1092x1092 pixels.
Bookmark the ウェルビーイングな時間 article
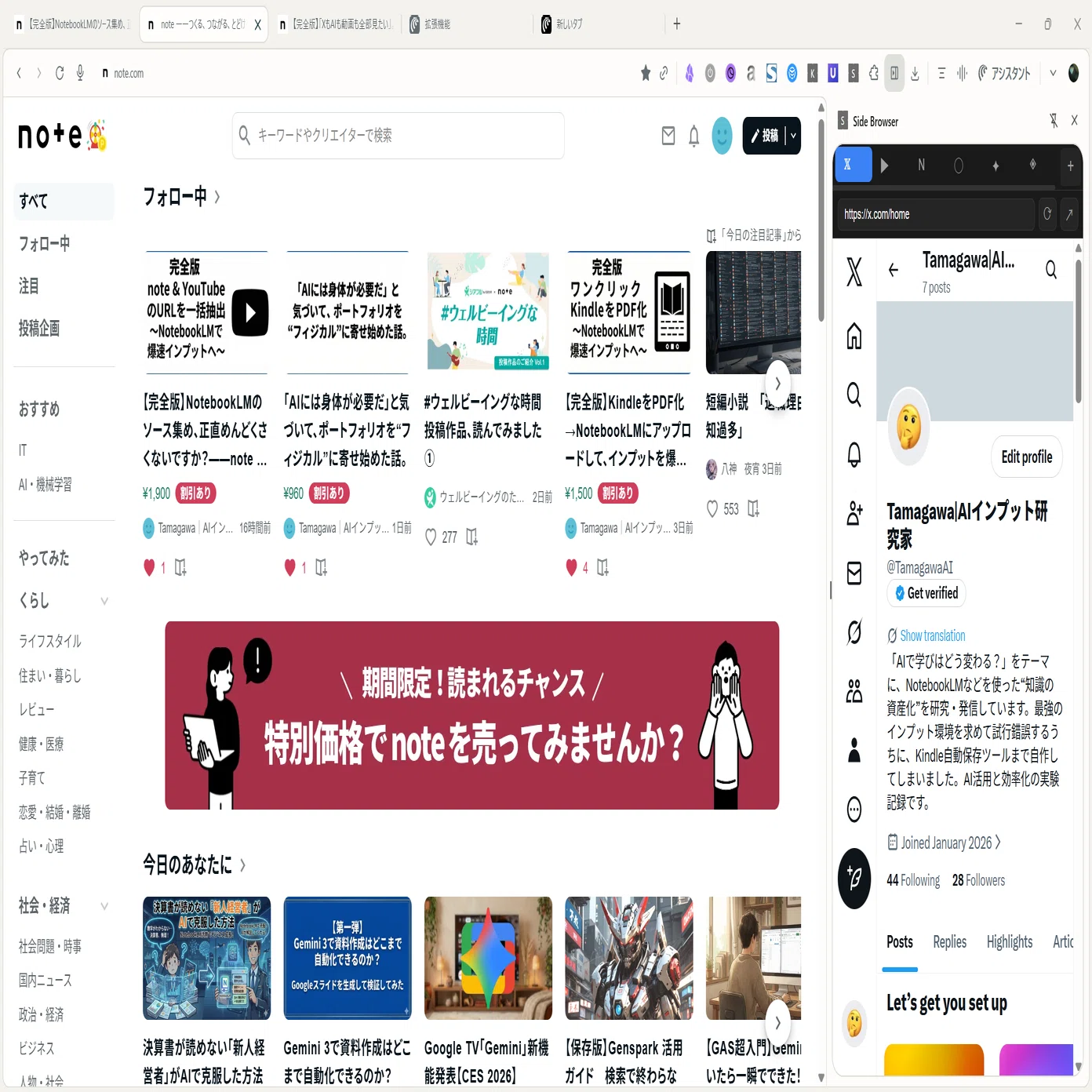471,537
